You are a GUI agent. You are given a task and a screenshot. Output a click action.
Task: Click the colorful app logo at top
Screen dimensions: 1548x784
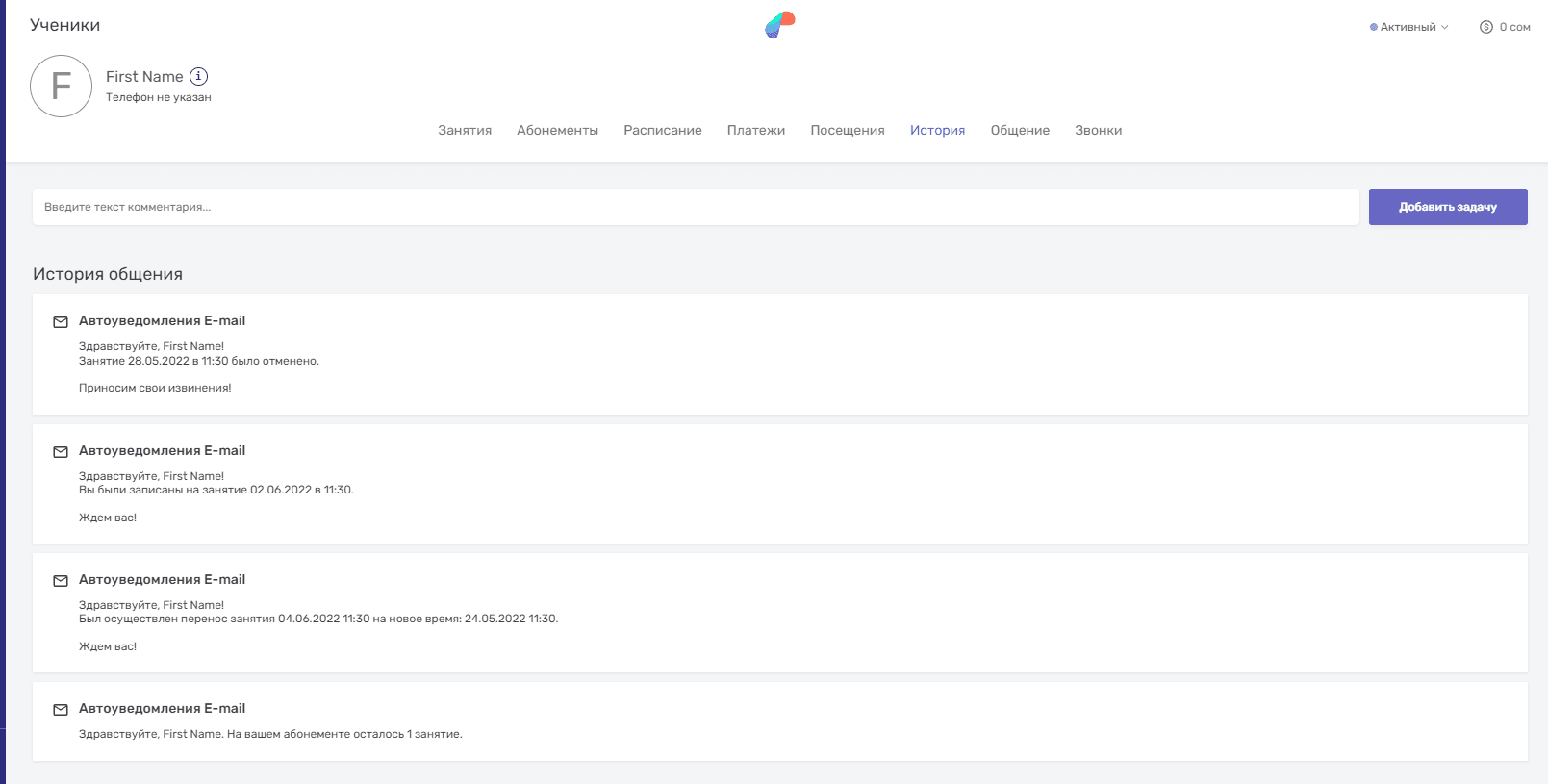tap(780, 25)
